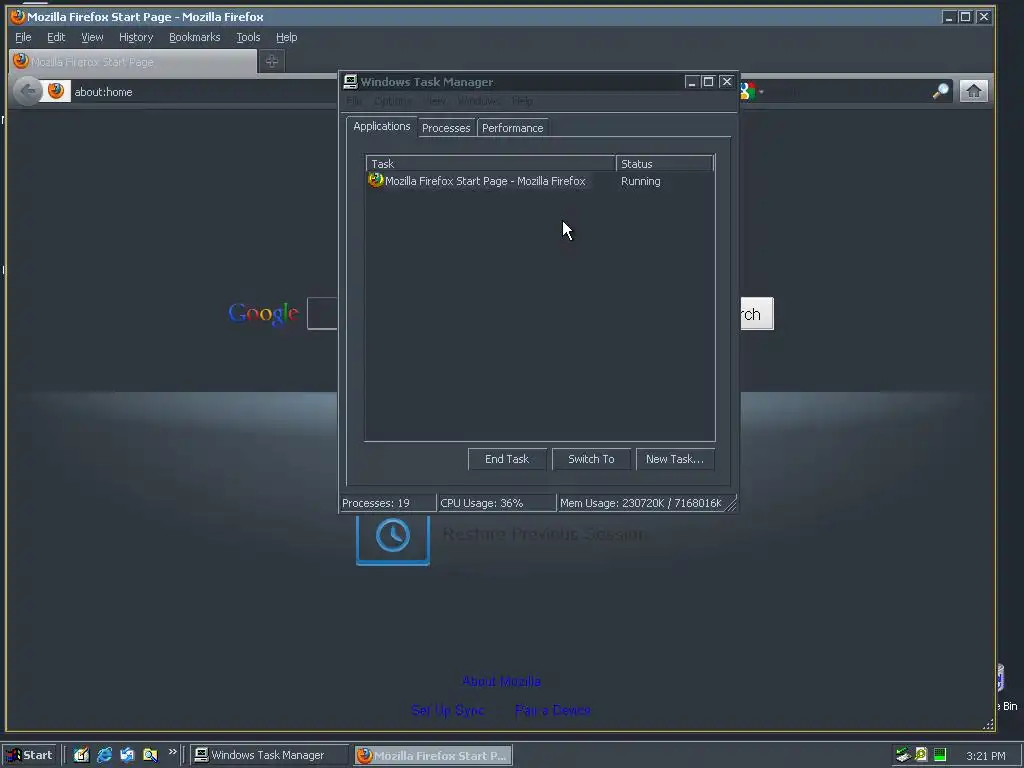Click the Firefox back arrow button
The height and width of the screenshot is (768, 1024).
27,91
